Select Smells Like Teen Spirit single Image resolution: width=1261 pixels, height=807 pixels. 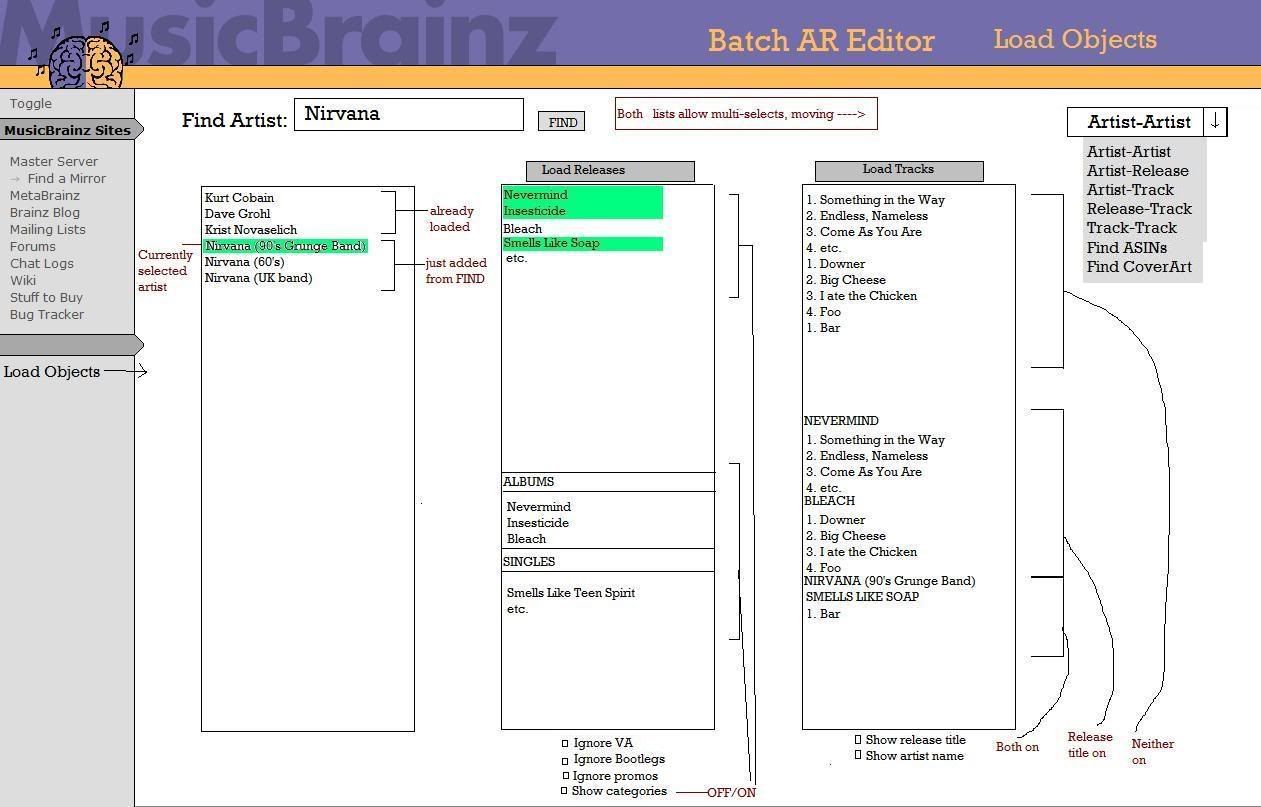click(x=571, y=593)
